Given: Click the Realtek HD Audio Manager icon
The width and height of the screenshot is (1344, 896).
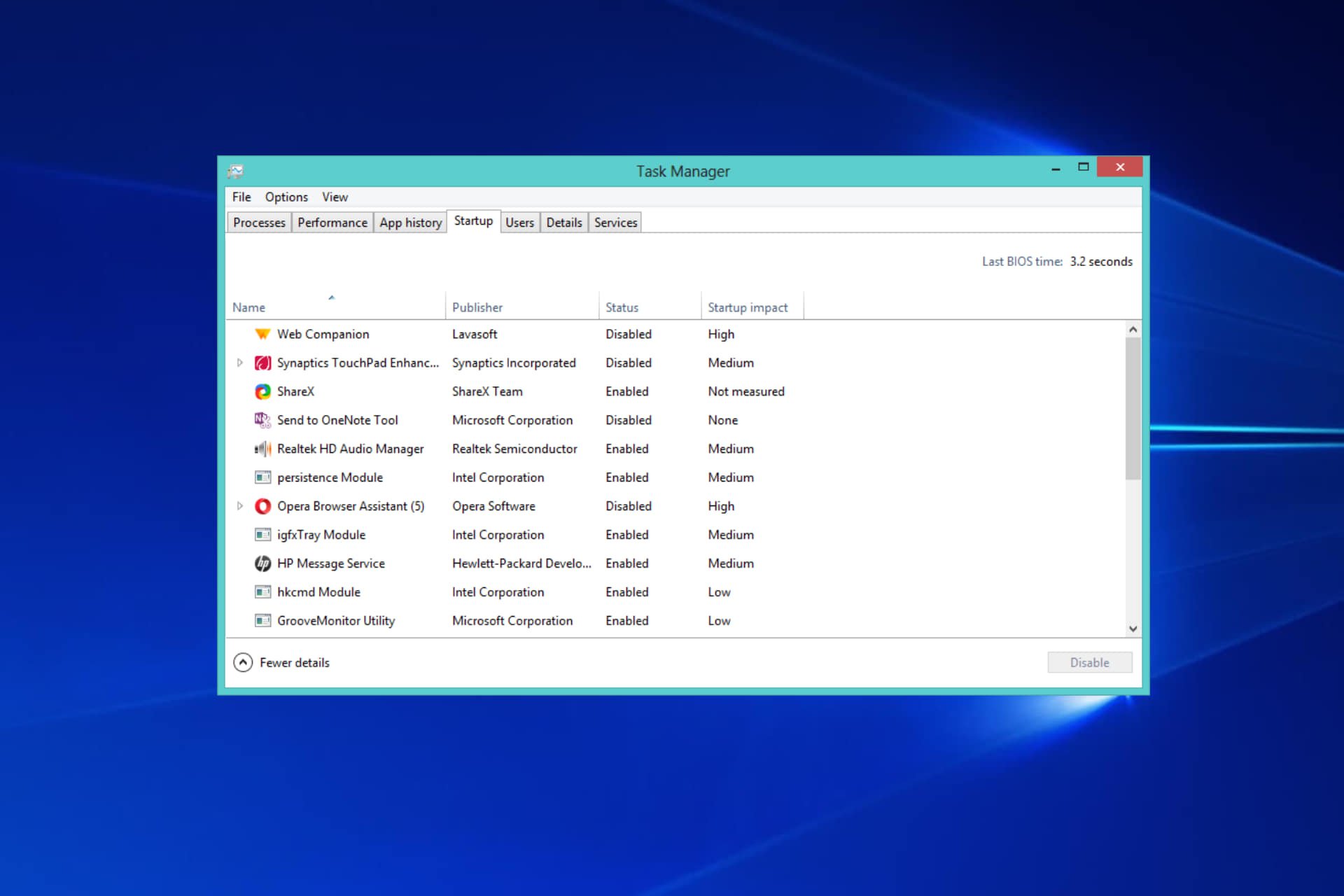Looking at the screenshot, I should click(262, 449).
